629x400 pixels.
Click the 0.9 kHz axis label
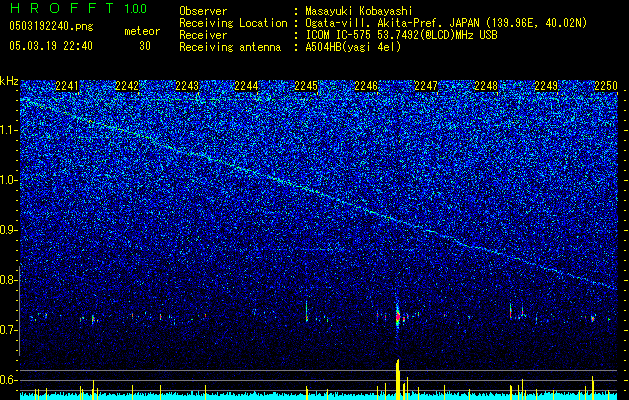pos(9,230)
